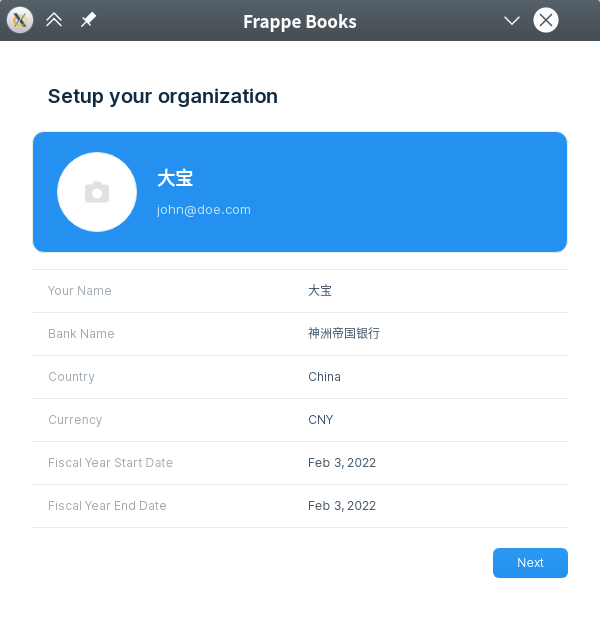Toggle the pin window icon
Viewport: 600px width, 641px height.
tap(88, 20)
